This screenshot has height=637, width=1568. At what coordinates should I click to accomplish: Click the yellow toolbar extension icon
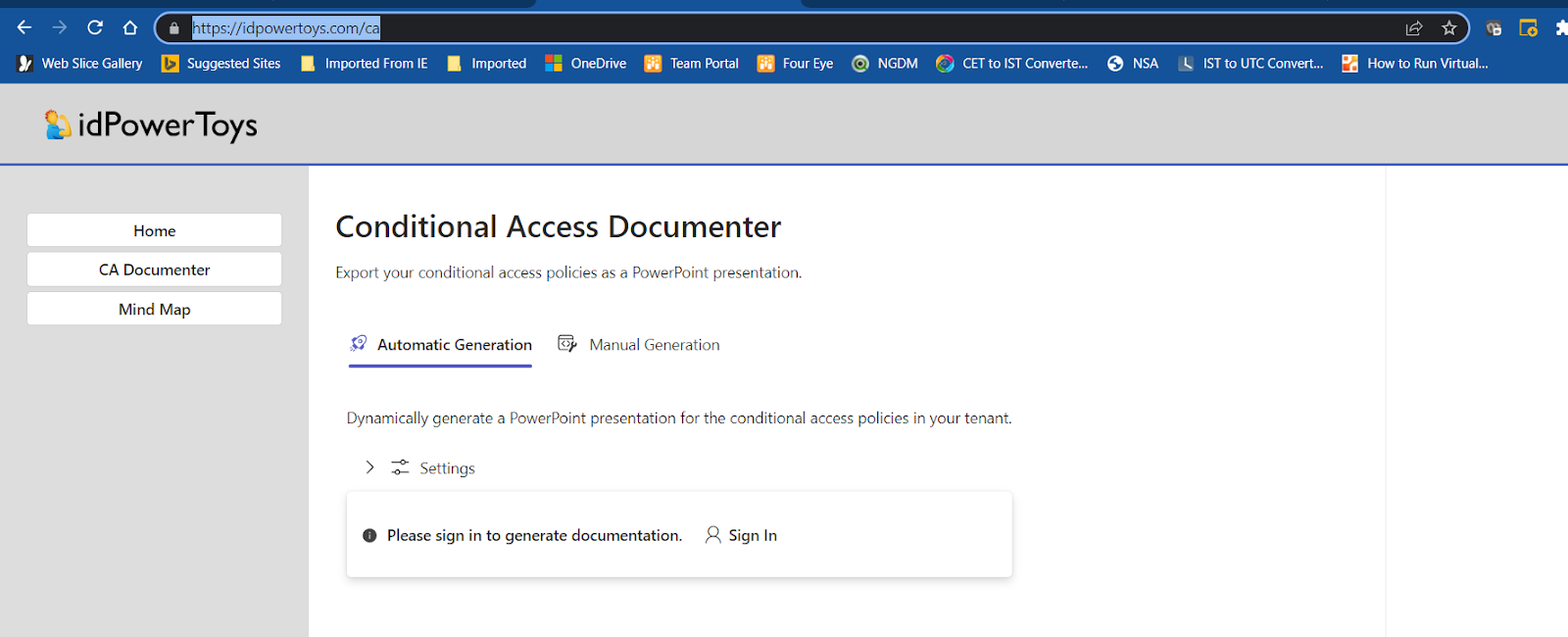(1528, 28)
